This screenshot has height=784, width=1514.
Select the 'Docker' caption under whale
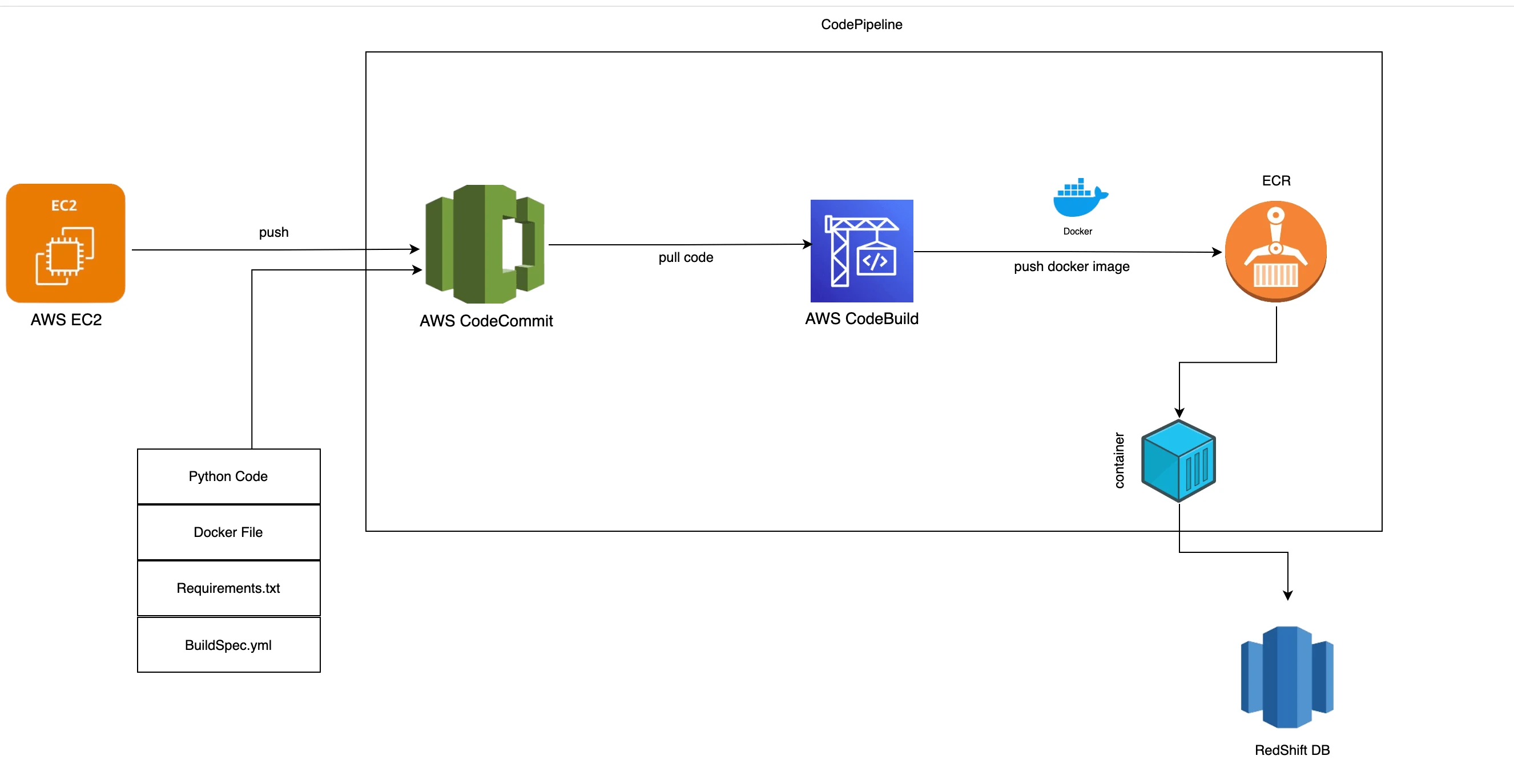tap(1078, 232)
